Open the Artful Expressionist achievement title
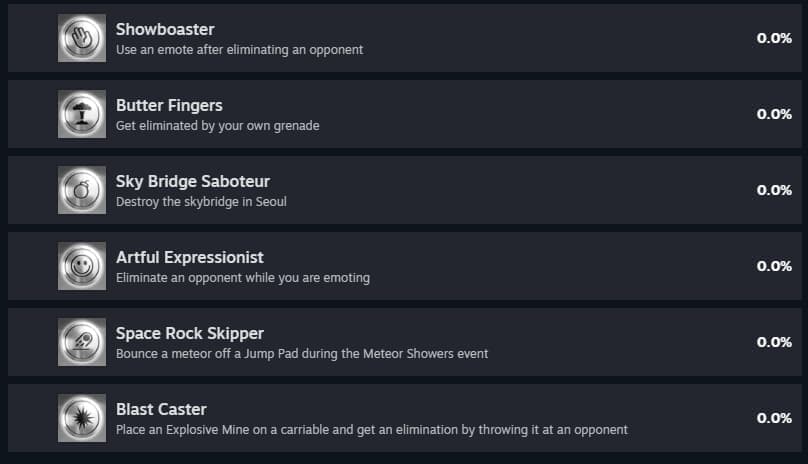The image size is (808, 464). coord(190,257)
